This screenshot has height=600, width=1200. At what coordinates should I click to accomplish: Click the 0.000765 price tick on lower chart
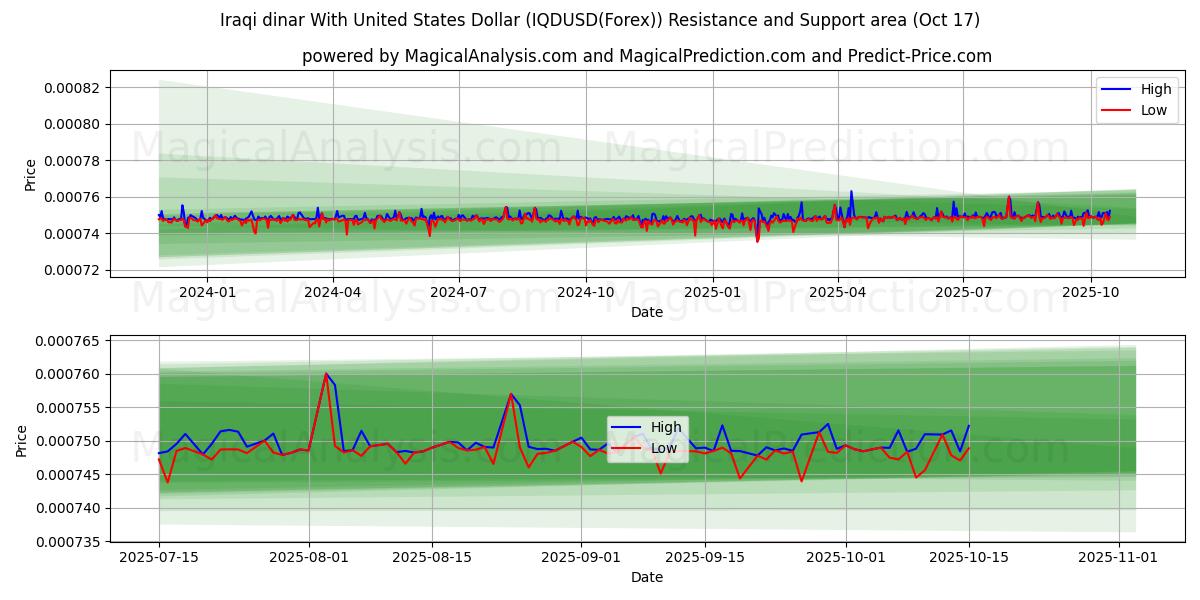point(67,341)
